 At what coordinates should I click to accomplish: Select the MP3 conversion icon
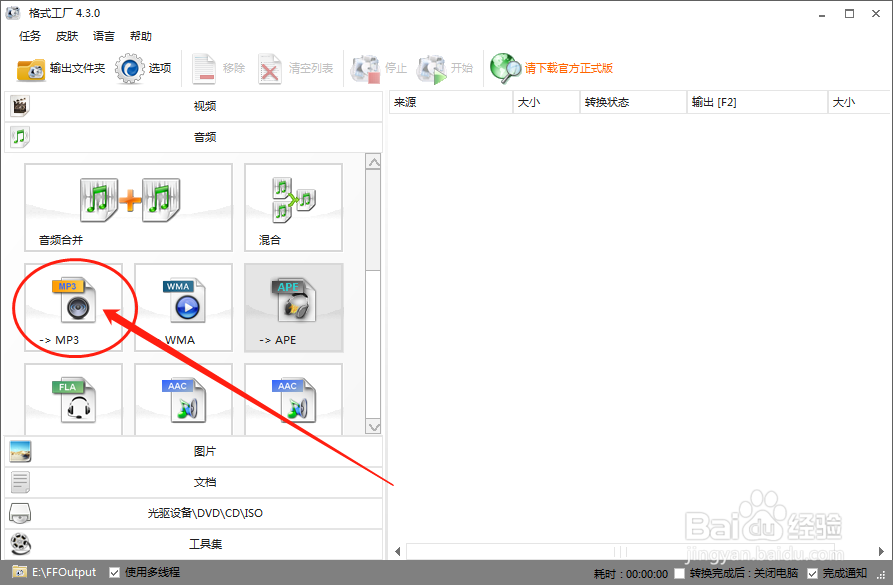[x=74, y=305]
